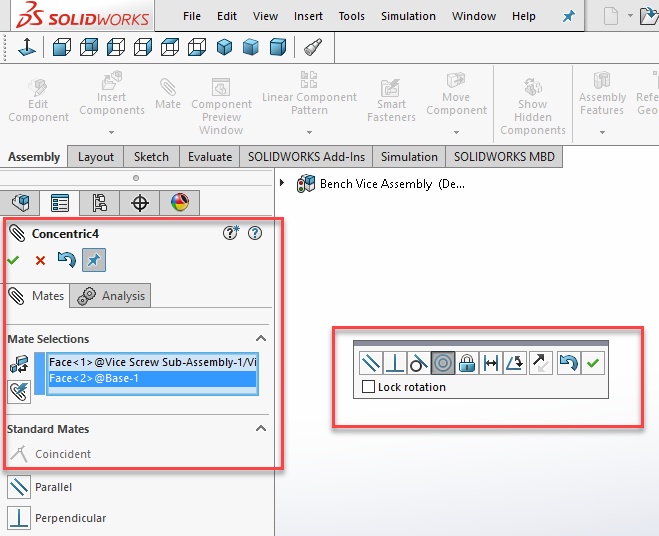Toggle multiple mate mode icon
This screenshot has height=536, width=659.
19,392
